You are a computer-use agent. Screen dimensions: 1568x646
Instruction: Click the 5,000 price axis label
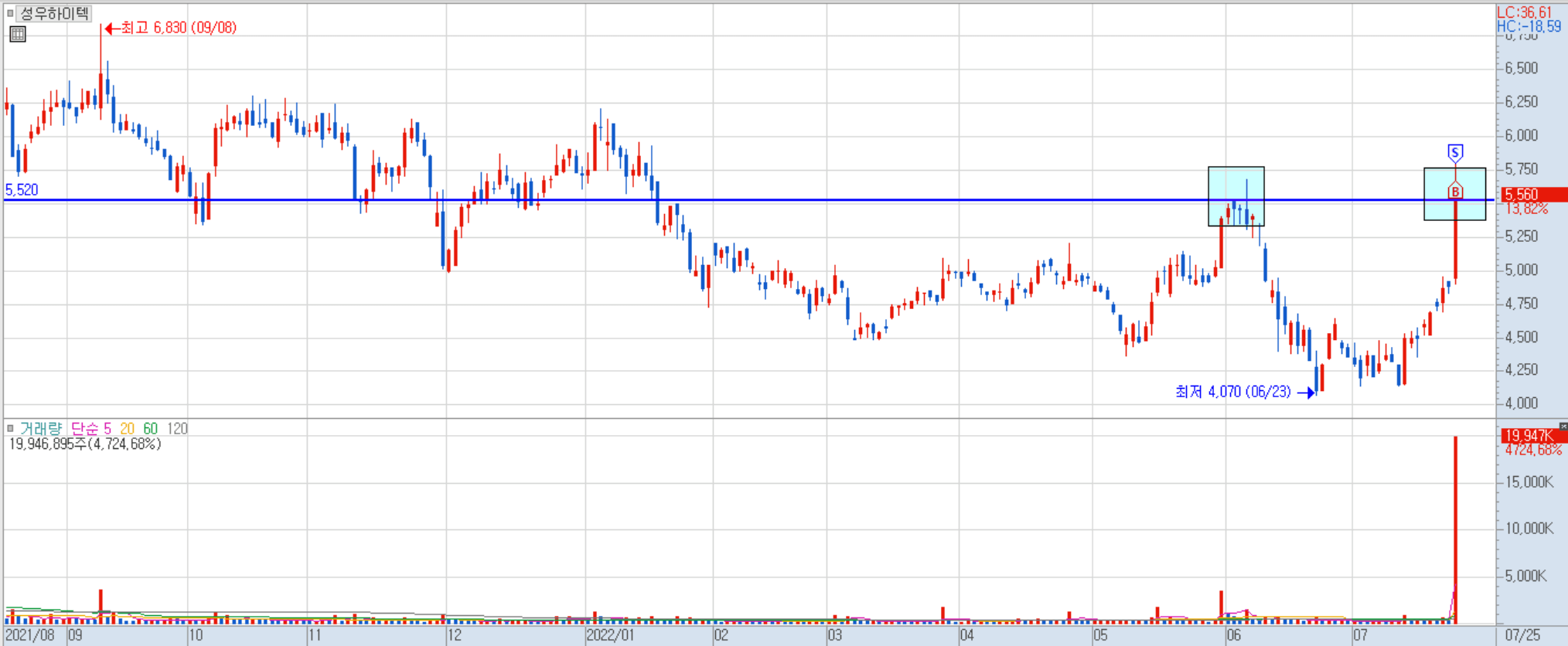pyautogui.click(x=1521, y=270)
